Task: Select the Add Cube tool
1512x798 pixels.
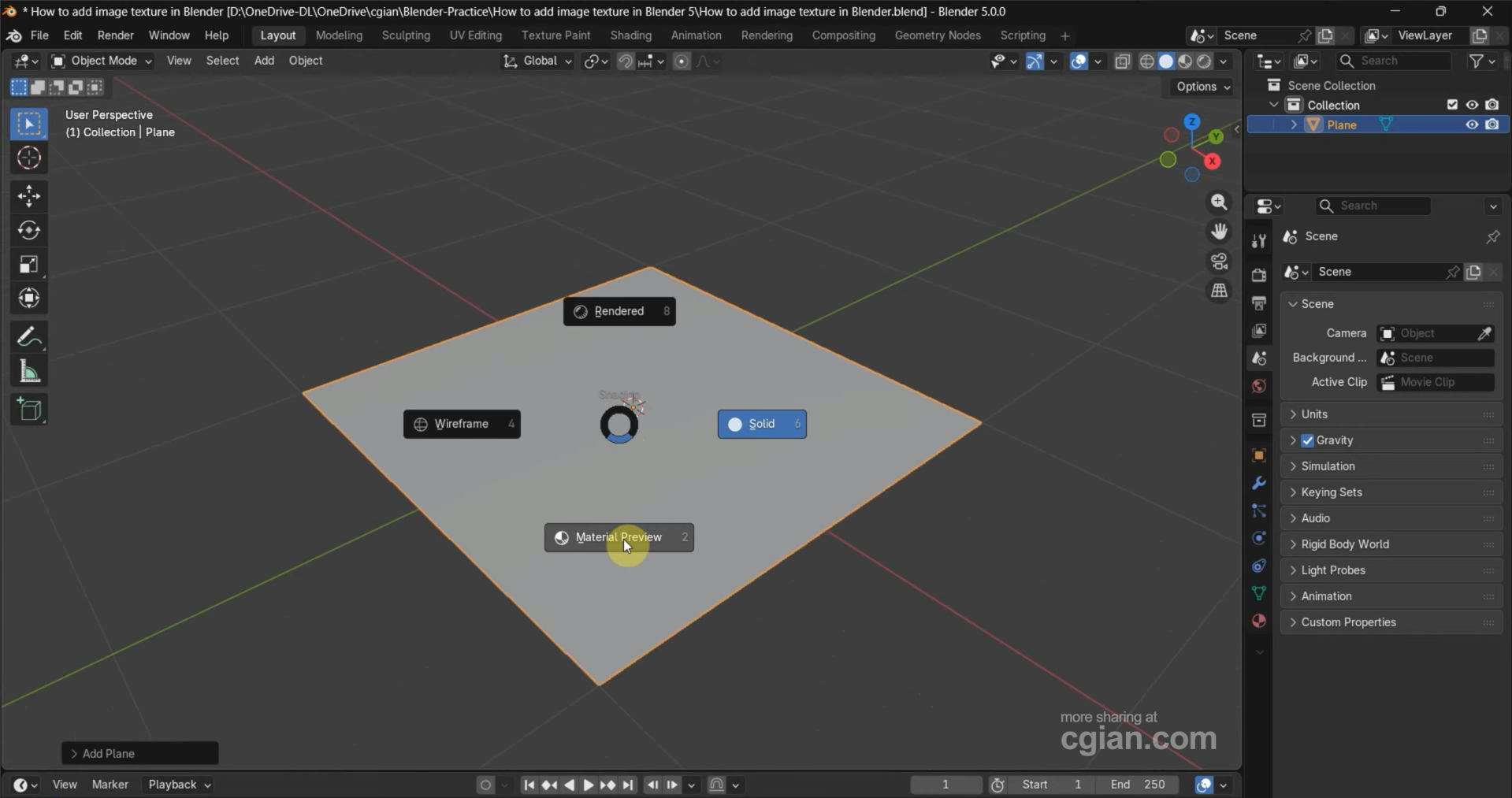Action: click(x=29, y=410)
